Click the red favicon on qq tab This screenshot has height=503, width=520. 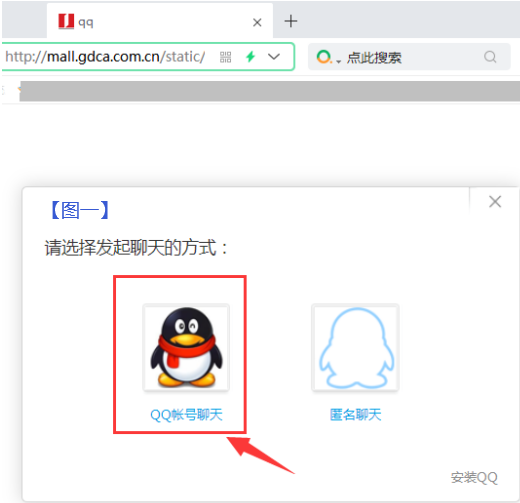tap(66, 21)
